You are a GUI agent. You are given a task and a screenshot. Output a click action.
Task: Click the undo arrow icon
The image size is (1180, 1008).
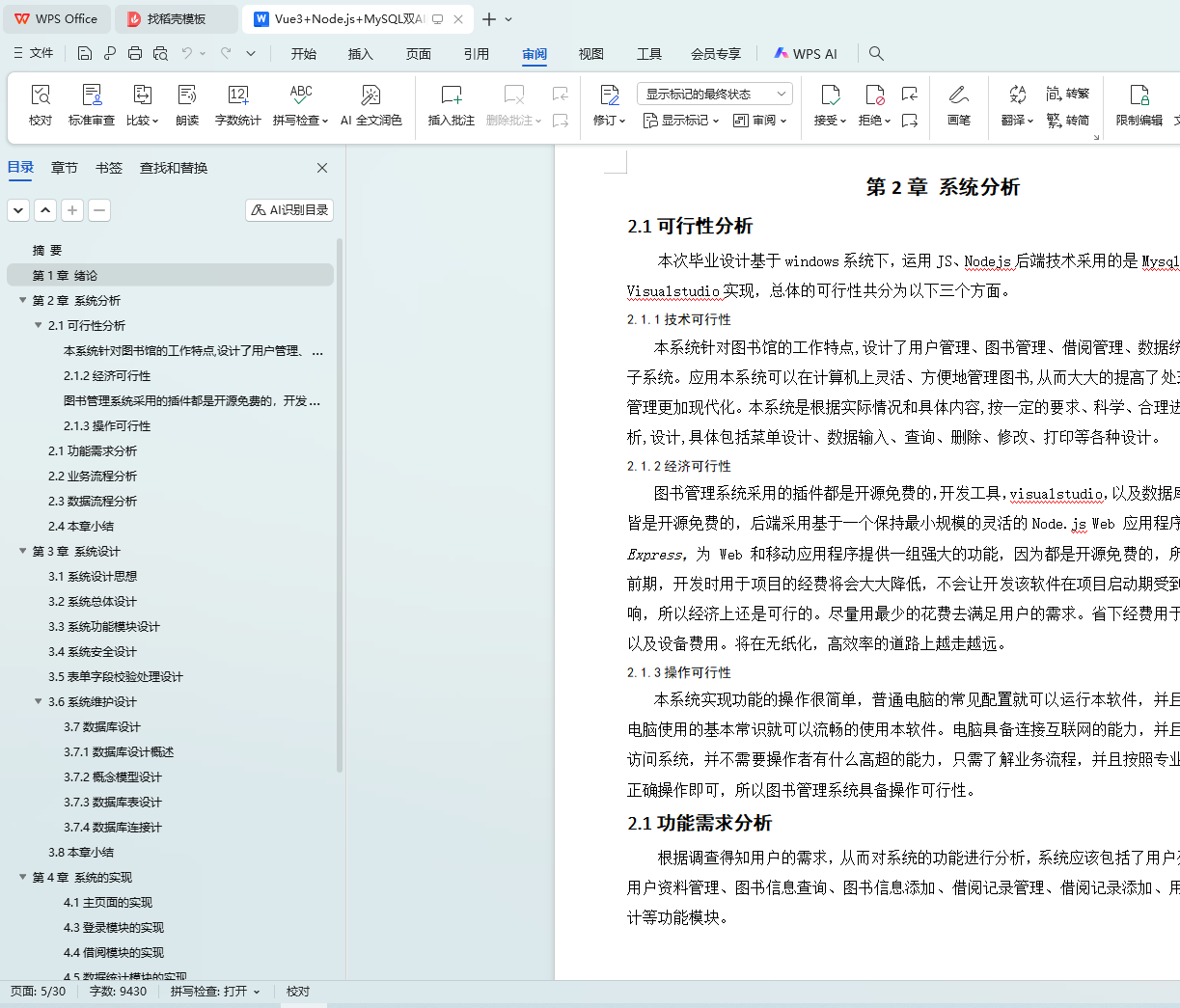tap(187, 54)
